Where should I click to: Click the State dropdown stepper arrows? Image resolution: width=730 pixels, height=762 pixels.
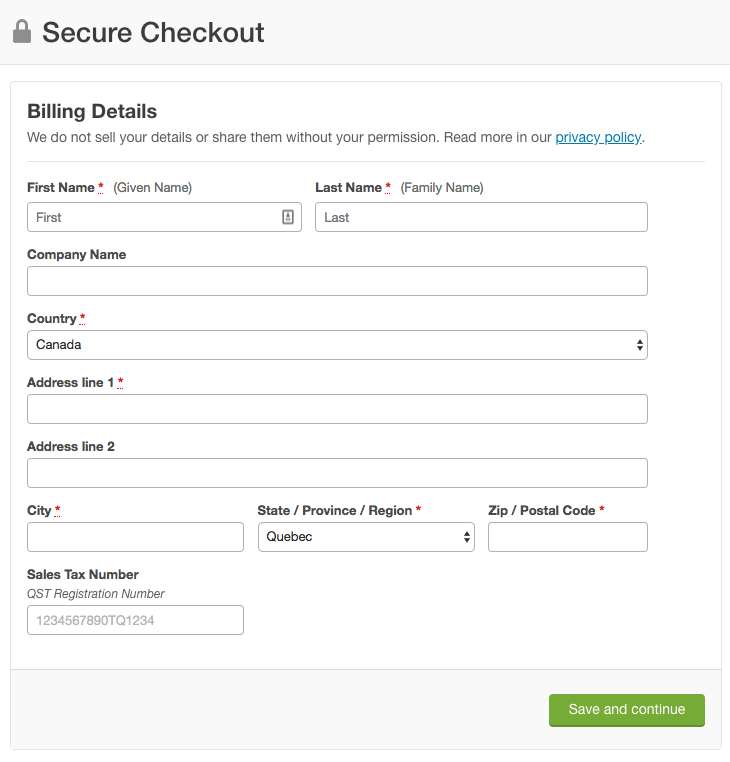tap(467, 537)
